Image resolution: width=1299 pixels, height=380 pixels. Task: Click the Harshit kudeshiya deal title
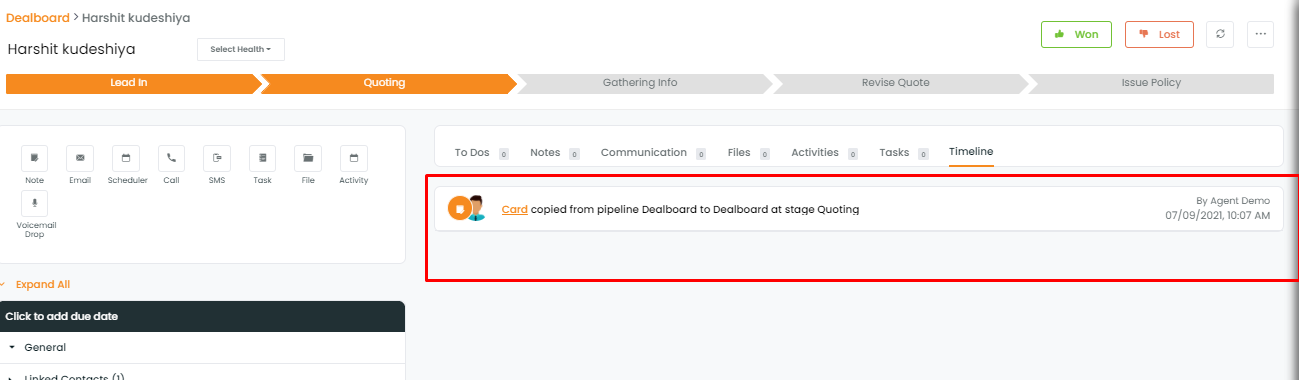(71, 49)
